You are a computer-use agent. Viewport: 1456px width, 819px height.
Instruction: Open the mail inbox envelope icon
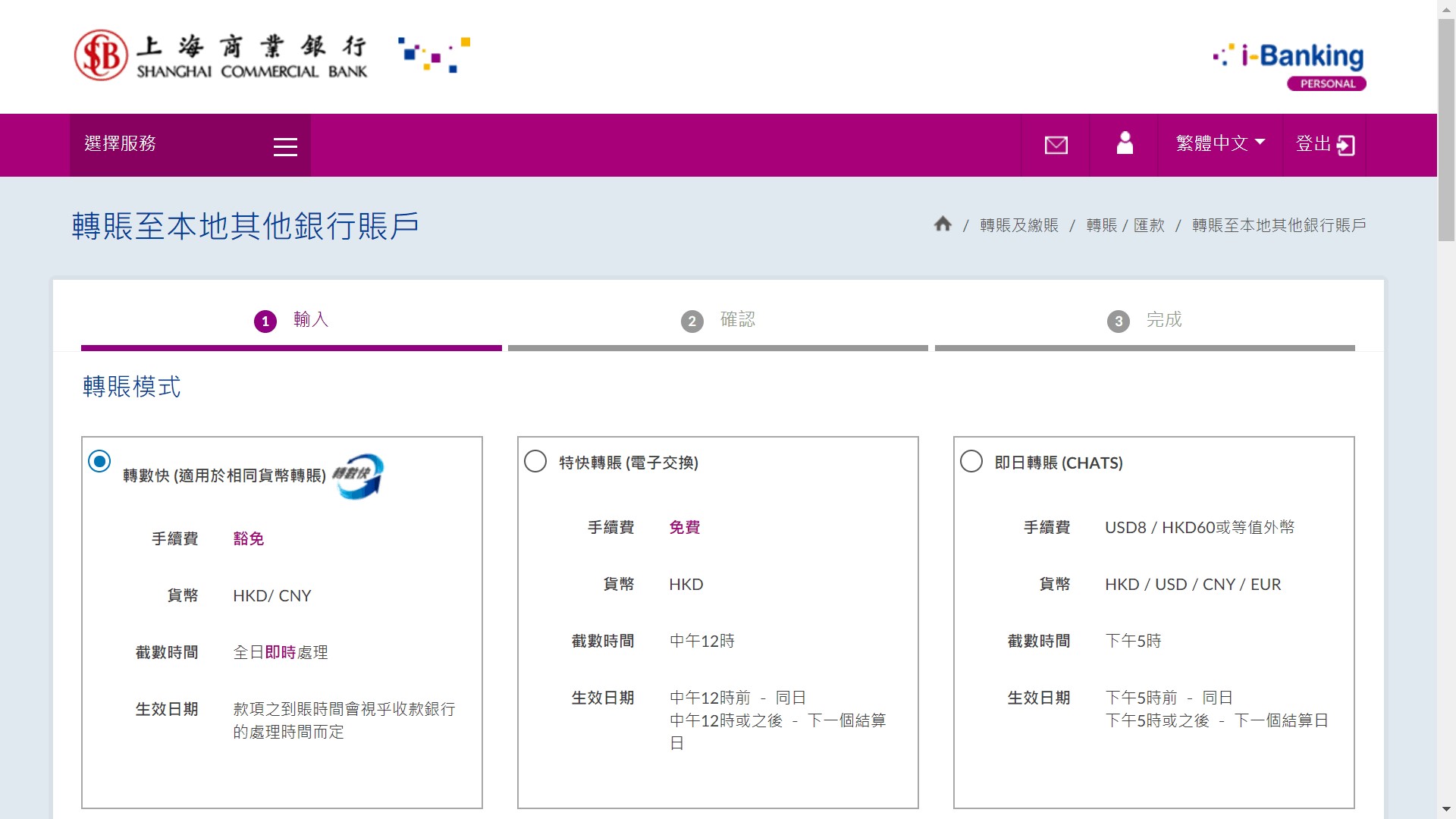(1056, 145)
